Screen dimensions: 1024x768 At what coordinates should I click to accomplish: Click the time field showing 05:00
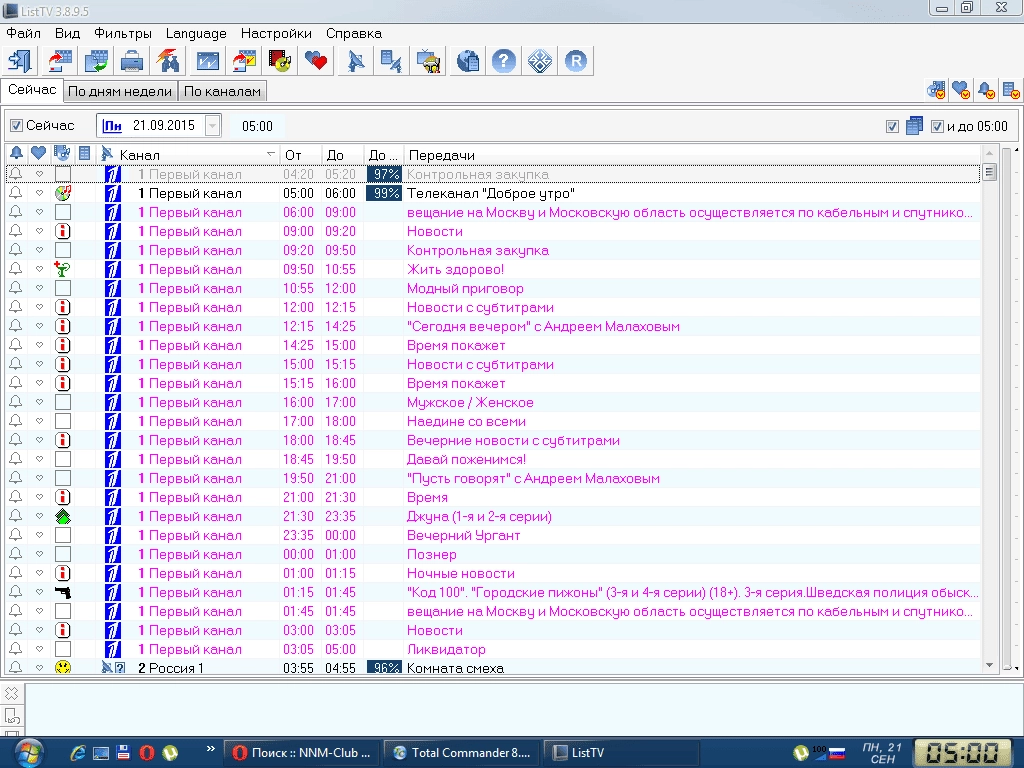tap(257, 126)
